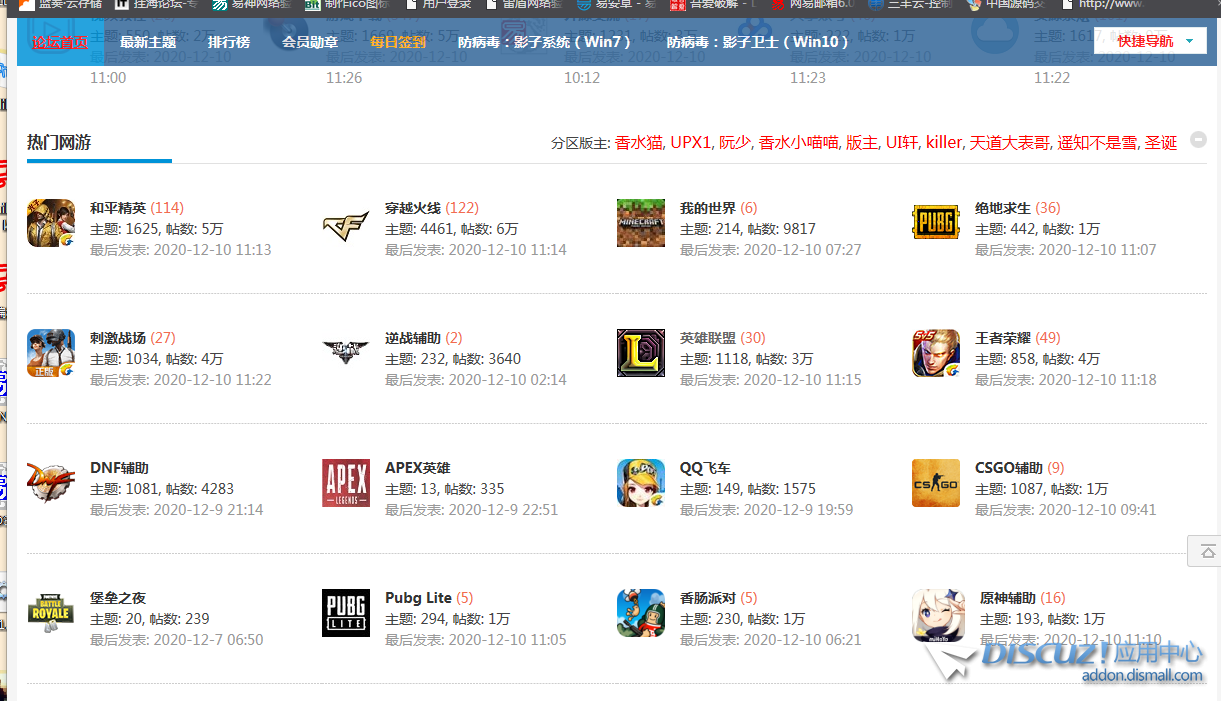Click the 原神辅助 forum icon
The width and height of the screenshot is (1221, 701).
pyautogui.click(x=936, y=613)
